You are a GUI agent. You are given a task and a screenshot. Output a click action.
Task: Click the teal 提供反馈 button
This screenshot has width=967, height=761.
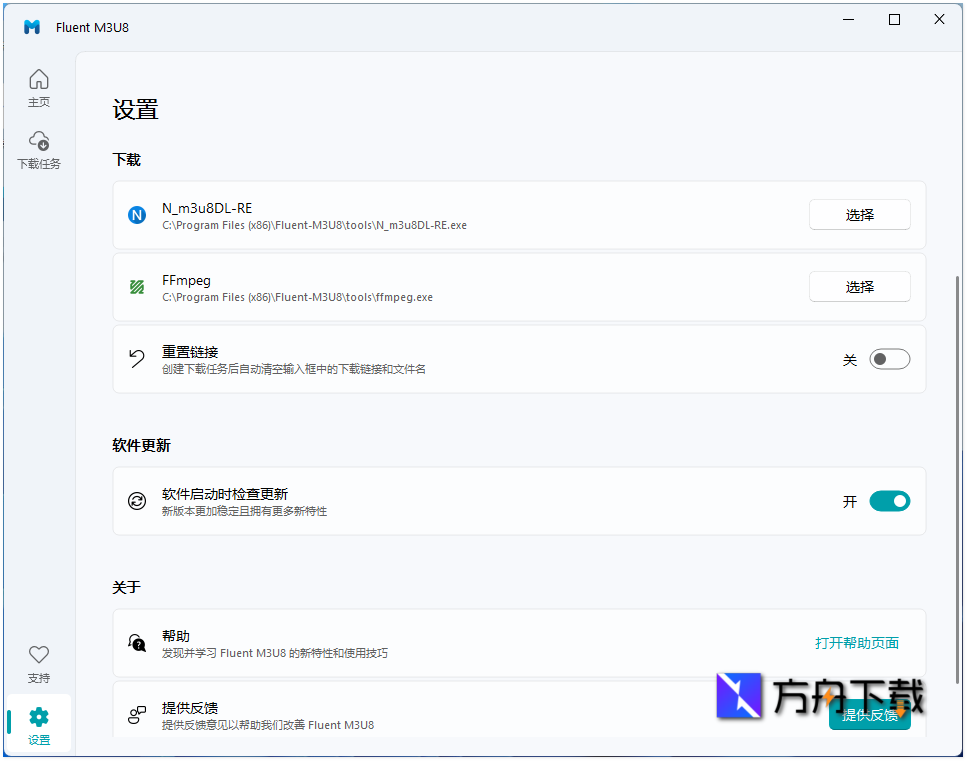point(870,715)
